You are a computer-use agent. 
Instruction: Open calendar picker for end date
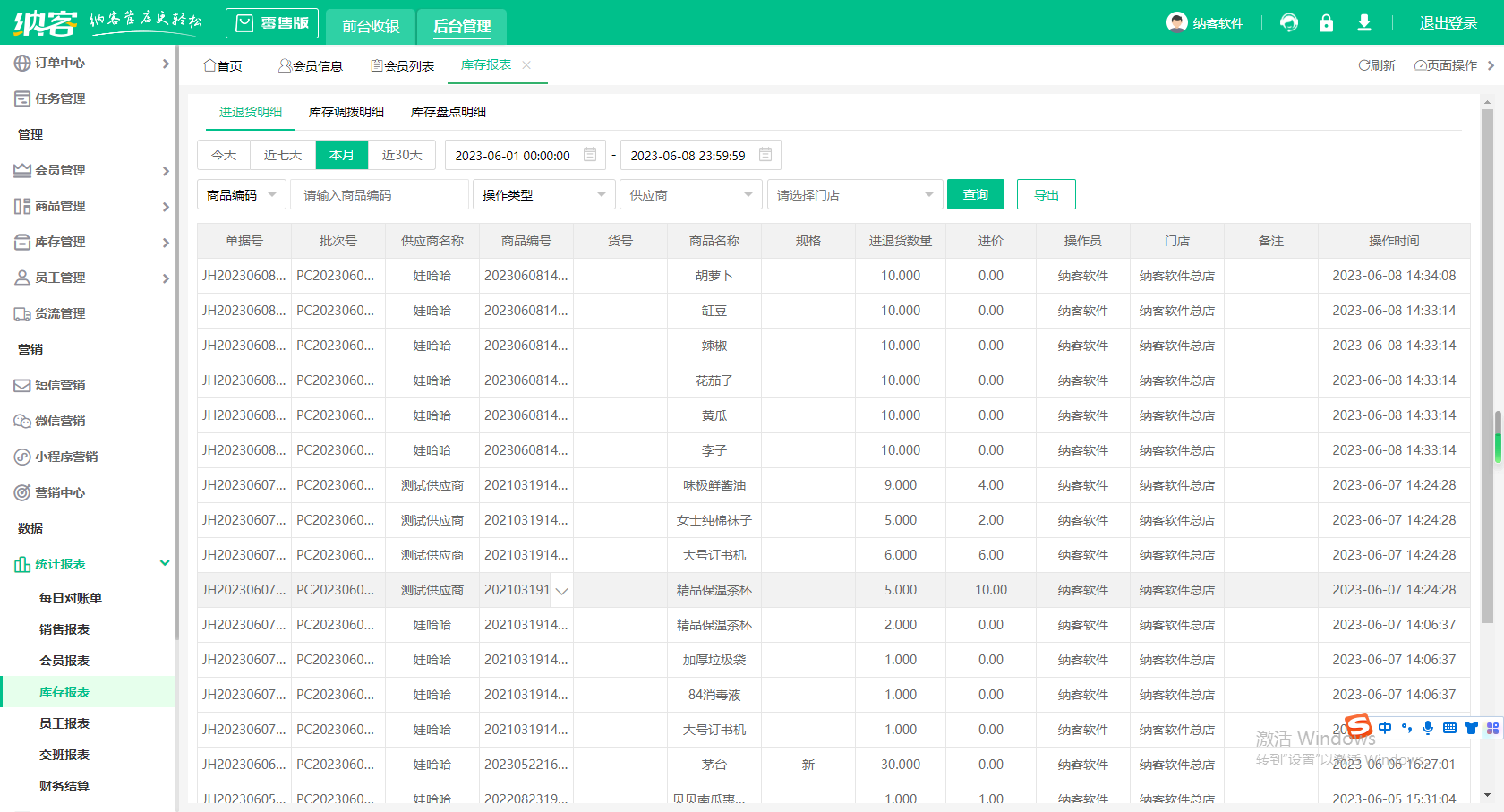coord(765,155)
